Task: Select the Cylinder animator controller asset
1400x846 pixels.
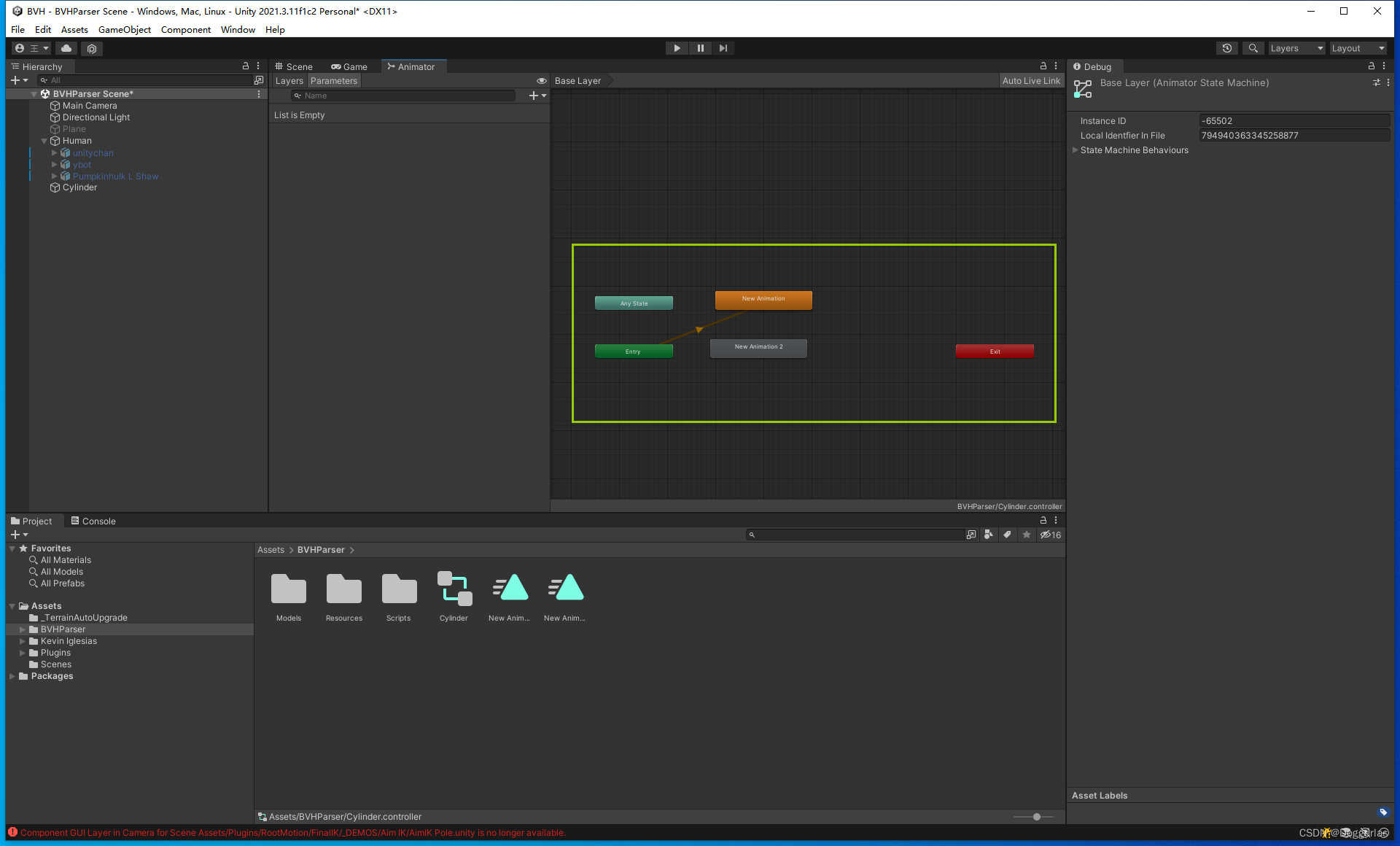Action: (x=454, y=589)
